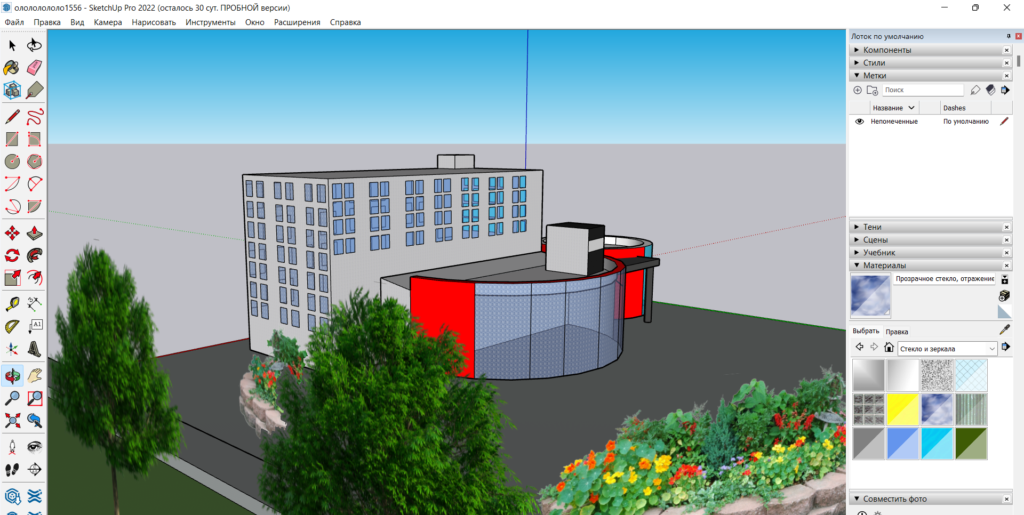Activate the Orbit tool
This screenshot has height=515, width=1024.
coord(12,375)
